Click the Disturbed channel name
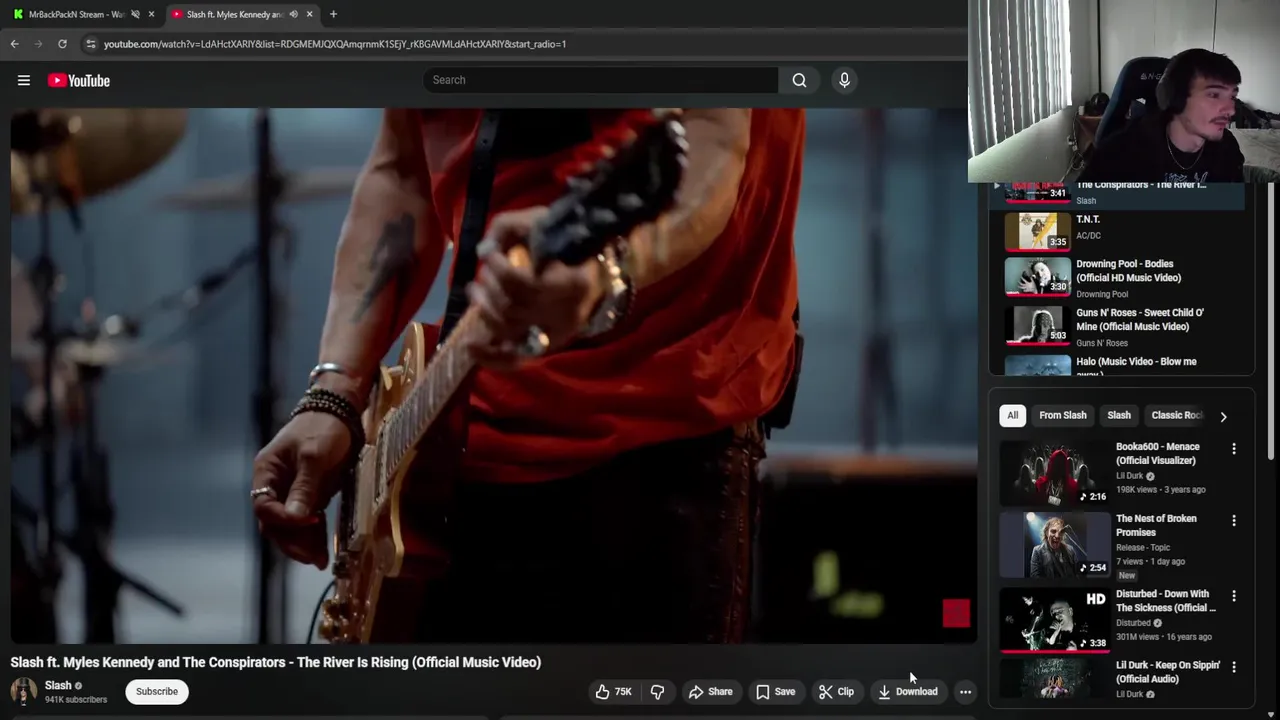This screenshot has height=720, width=1280. pos(1133,622)
